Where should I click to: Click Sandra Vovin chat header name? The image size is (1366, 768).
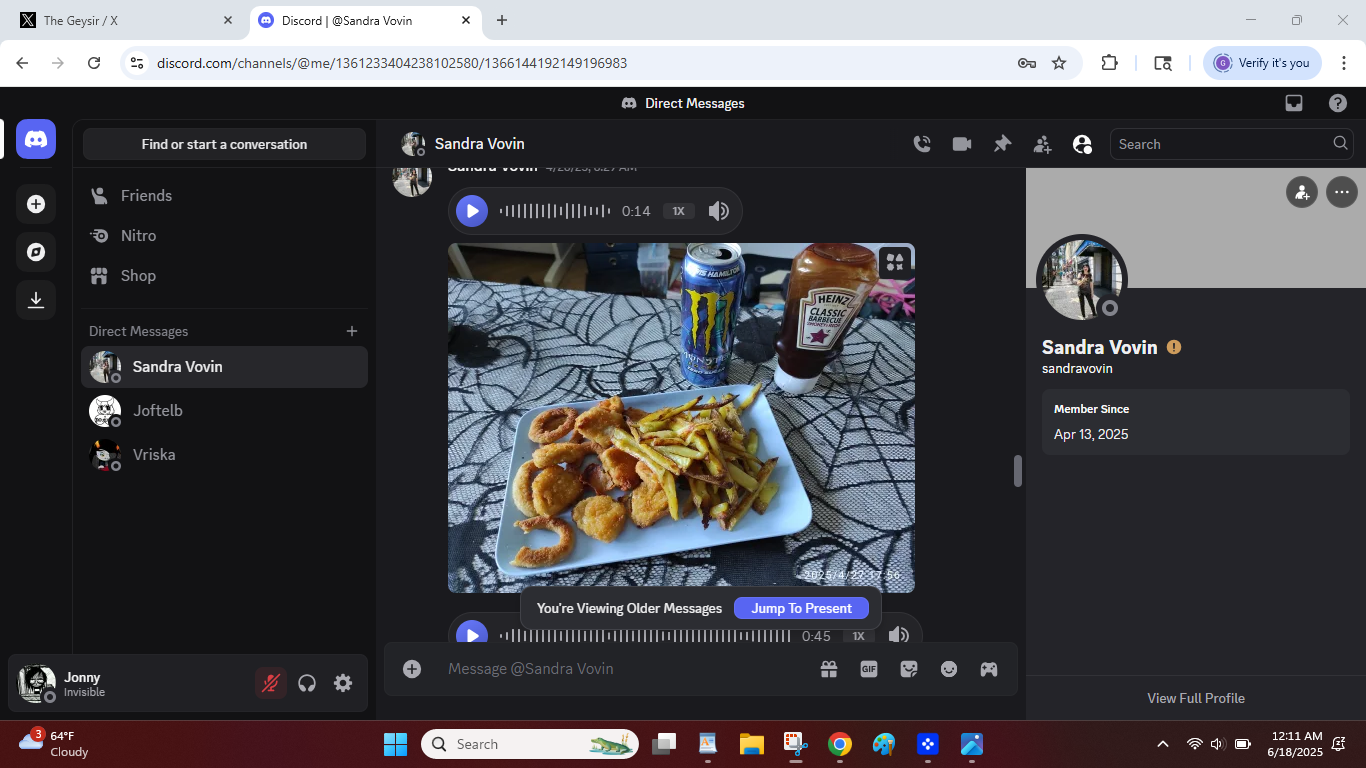point(479,144)
